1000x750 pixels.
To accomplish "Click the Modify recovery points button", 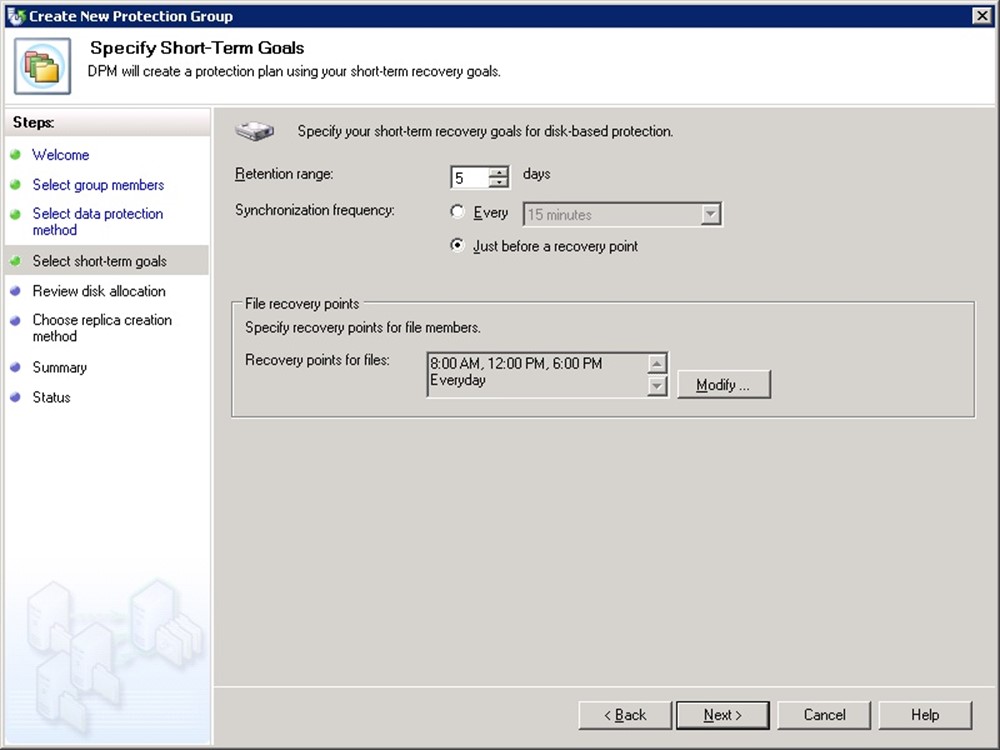I will click(x=723, y=385).
